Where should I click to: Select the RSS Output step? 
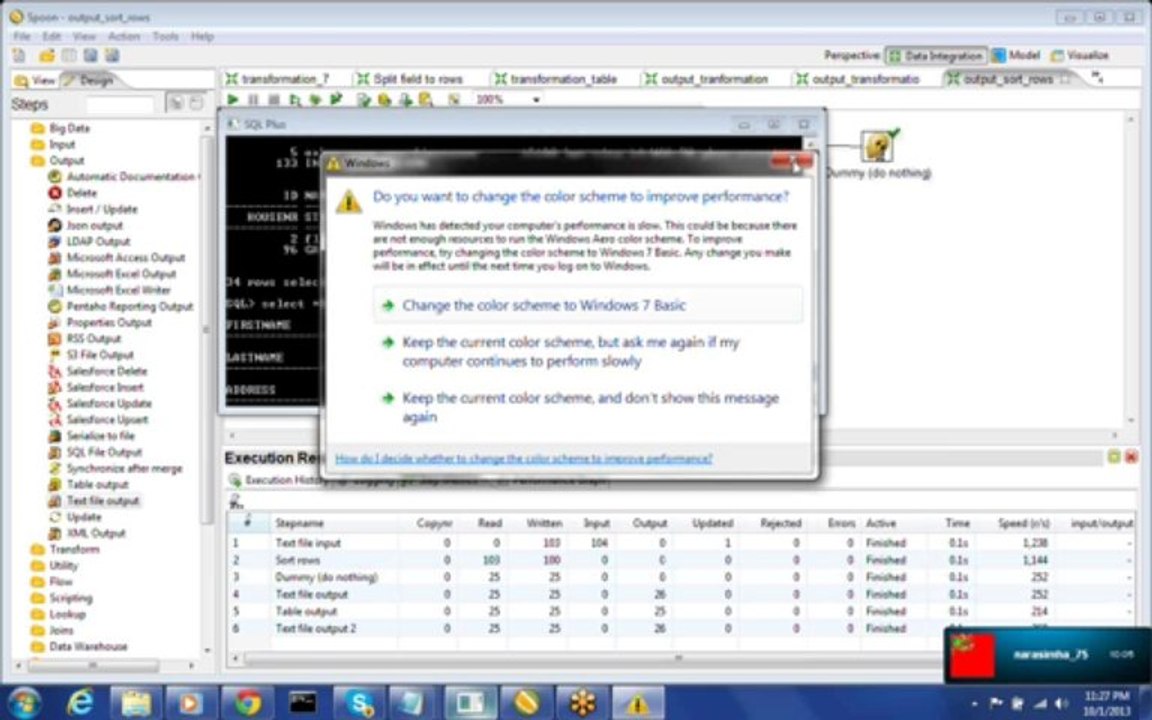(93, 338)
